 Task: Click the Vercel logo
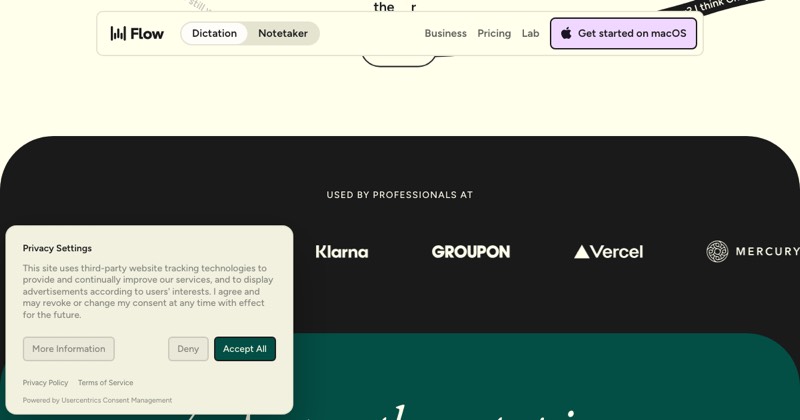[609, 252]
